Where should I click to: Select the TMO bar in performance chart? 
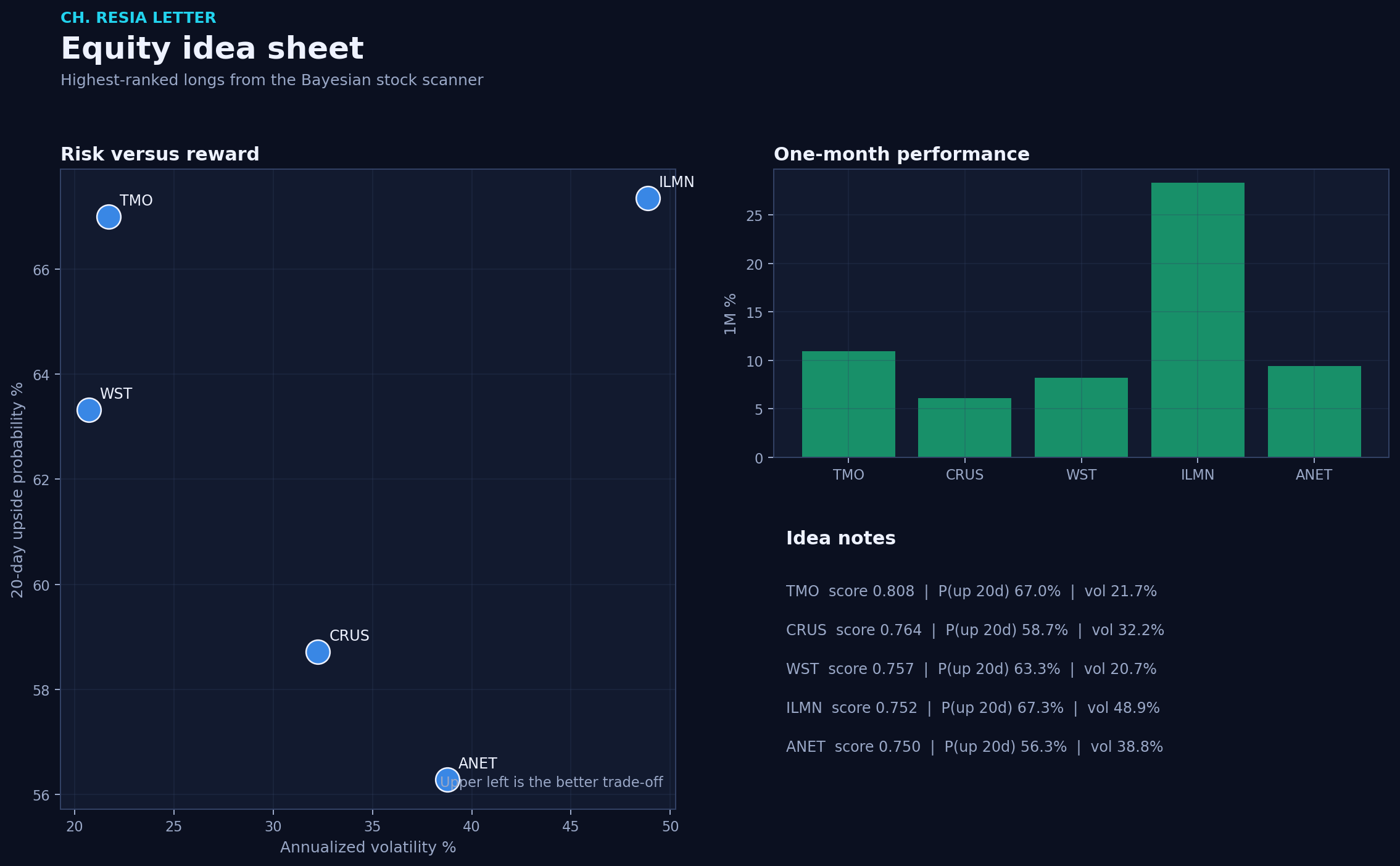point(848,404)
